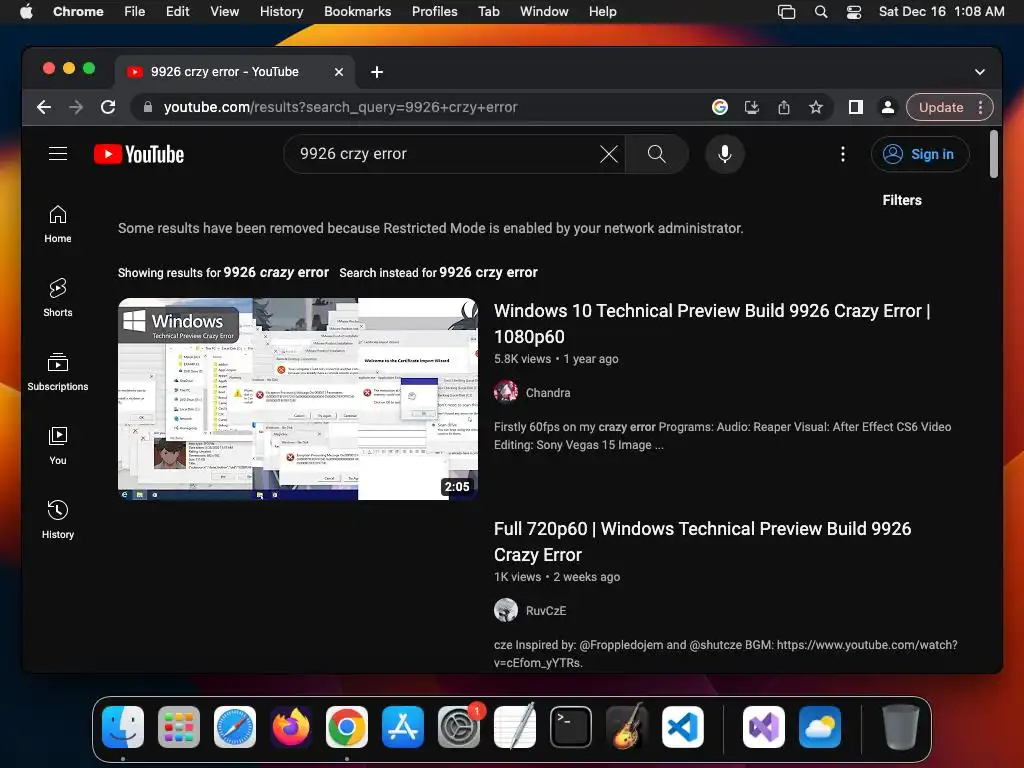This screenshot has height=768, width=1024.
Task: Launch Safari from the Dock
Action: [x=235, y=727]
